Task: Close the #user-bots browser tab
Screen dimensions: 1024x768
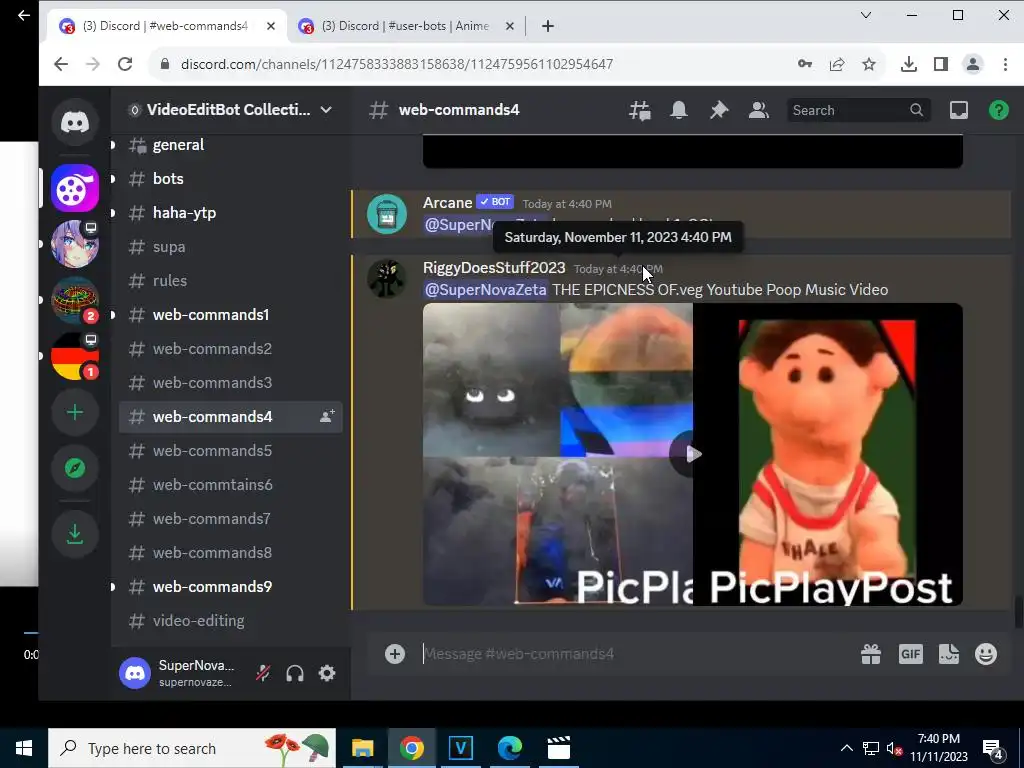Action: click(x=510, y=26)
